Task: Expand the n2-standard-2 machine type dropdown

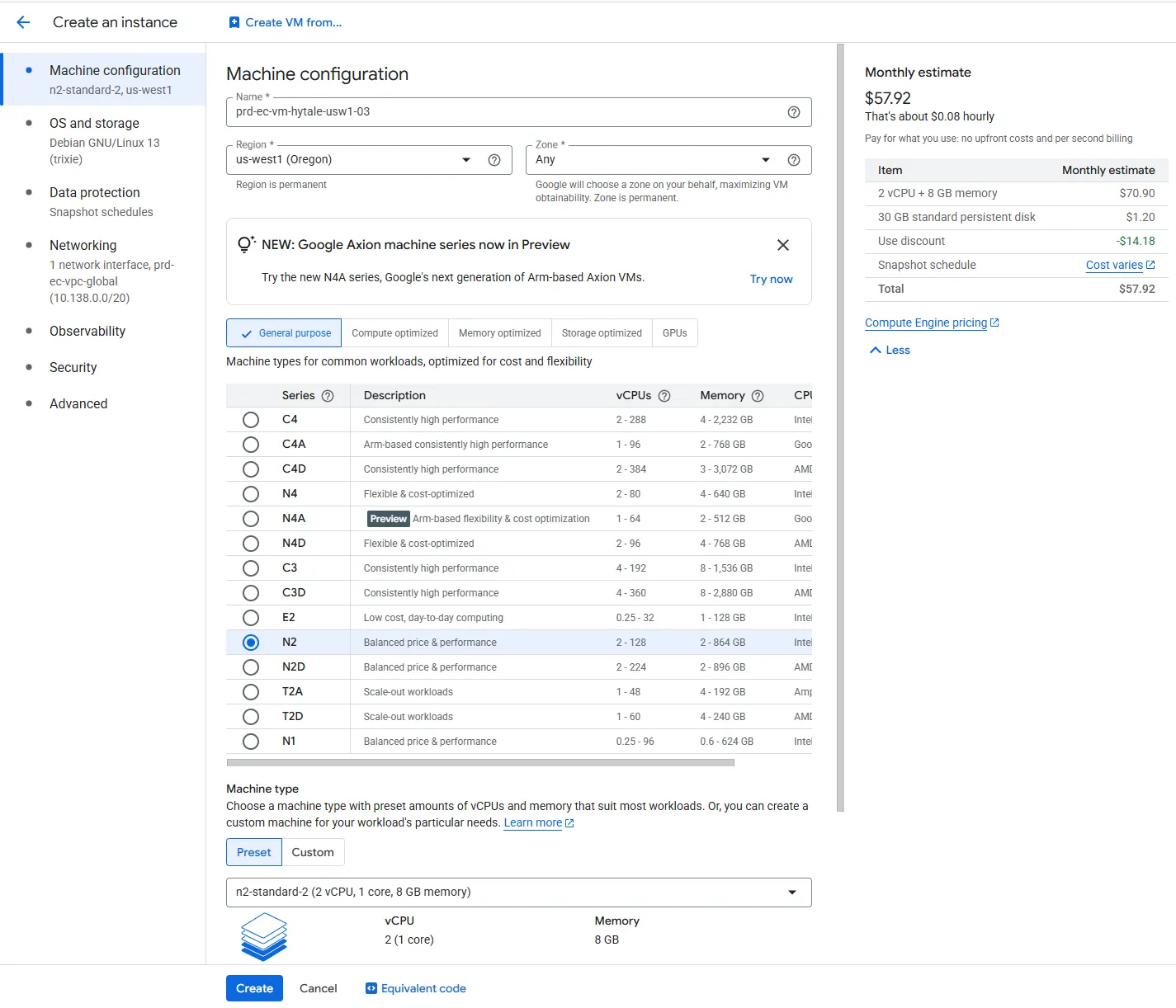Action: (792, 892)
